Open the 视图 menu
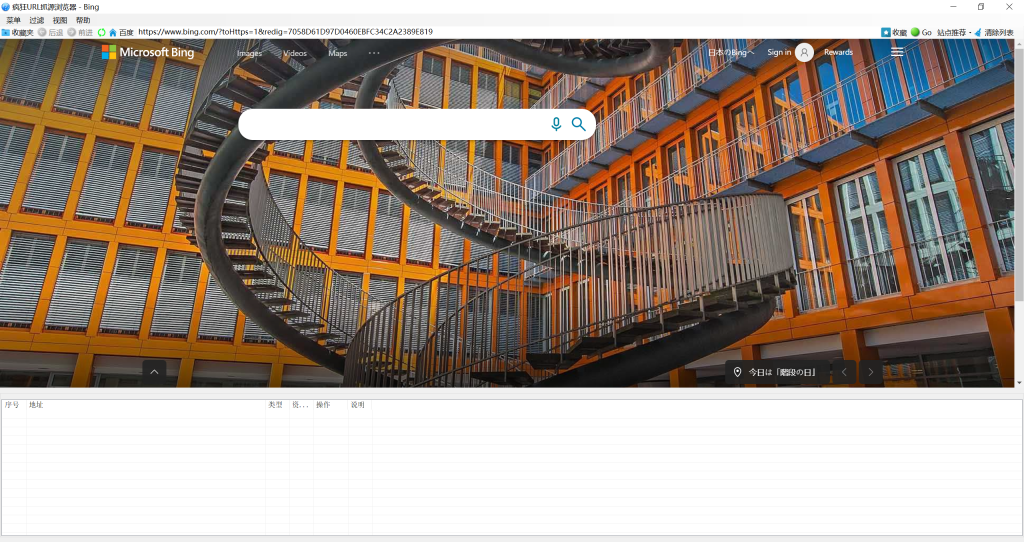 [x=60, y=20]
